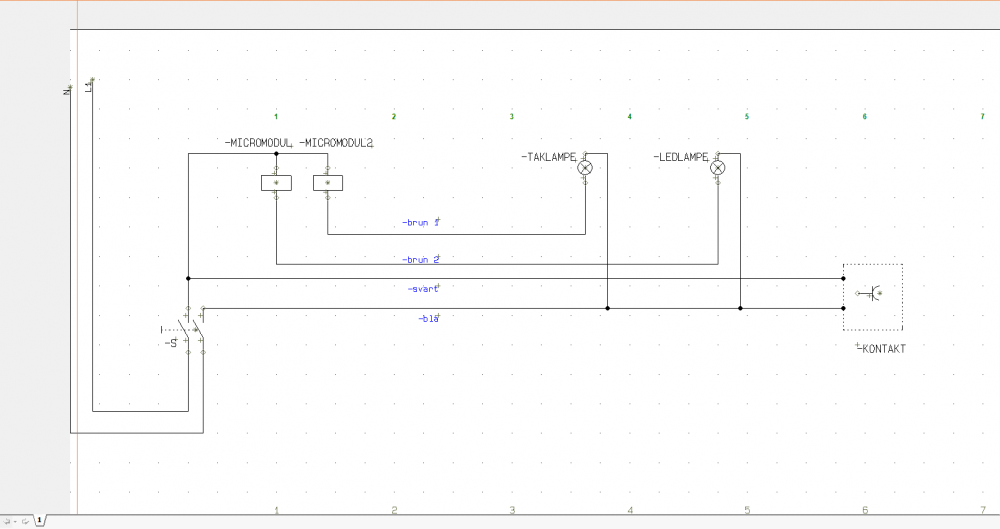Click the -TAKLAMPE name label
Viewport: 1000px width, 529px height.
click(x=549, y=158)
